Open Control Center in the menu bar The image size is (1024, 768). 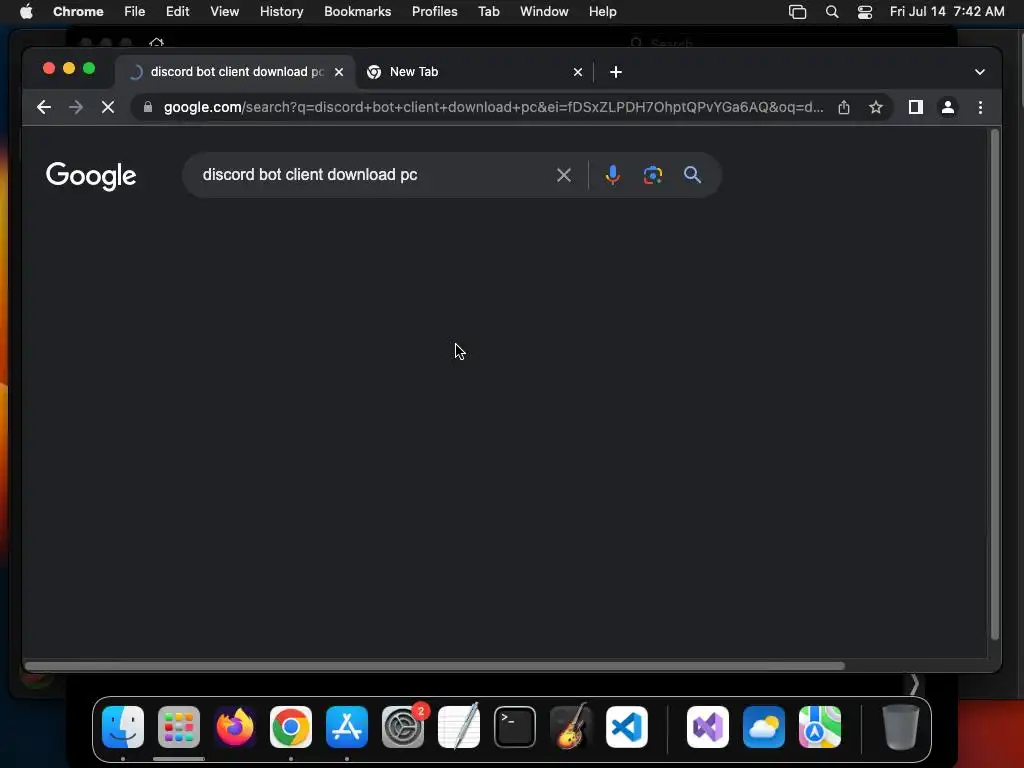[865, 12]
